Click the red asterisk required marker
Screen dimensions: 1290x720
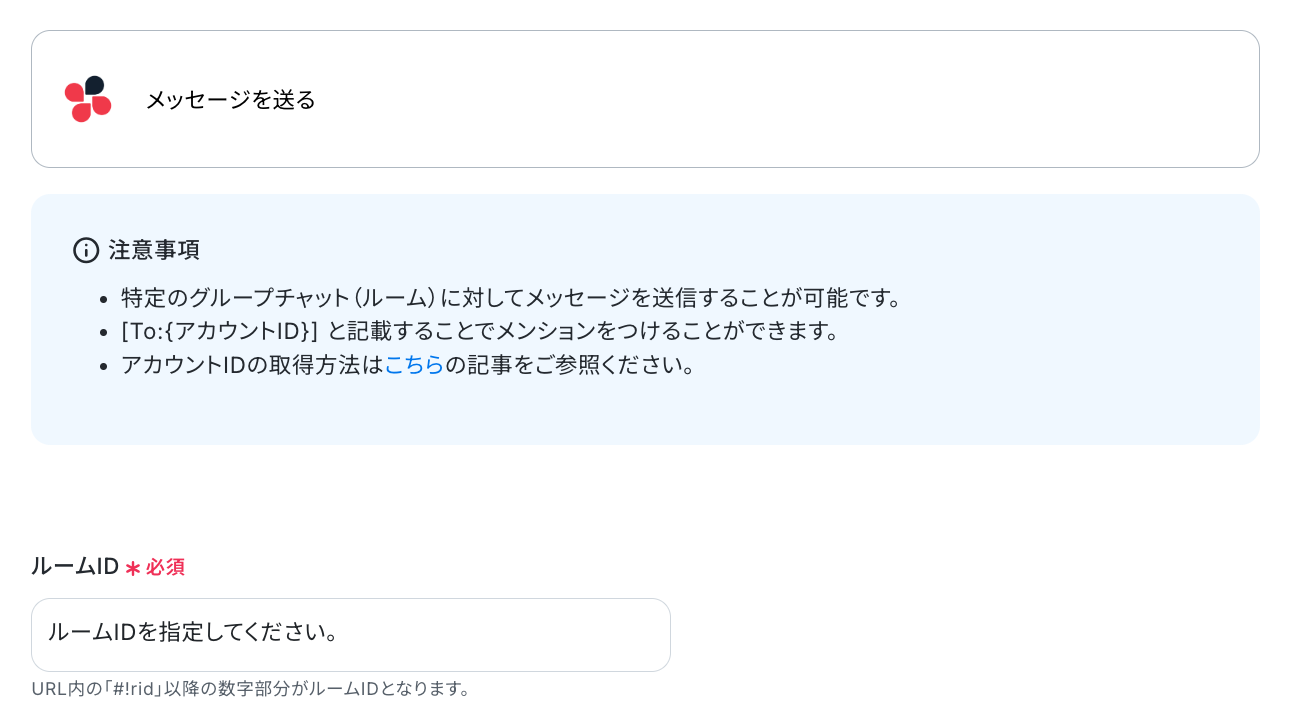point(133,568)
